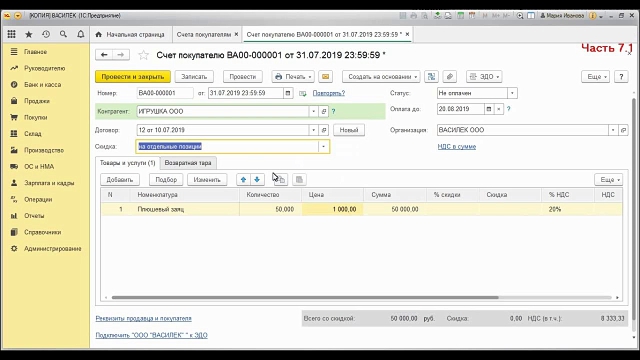This screenshot has height=360, width=640.
Task: Add invoice to favorites with star
Action: [x=143, y=55]
